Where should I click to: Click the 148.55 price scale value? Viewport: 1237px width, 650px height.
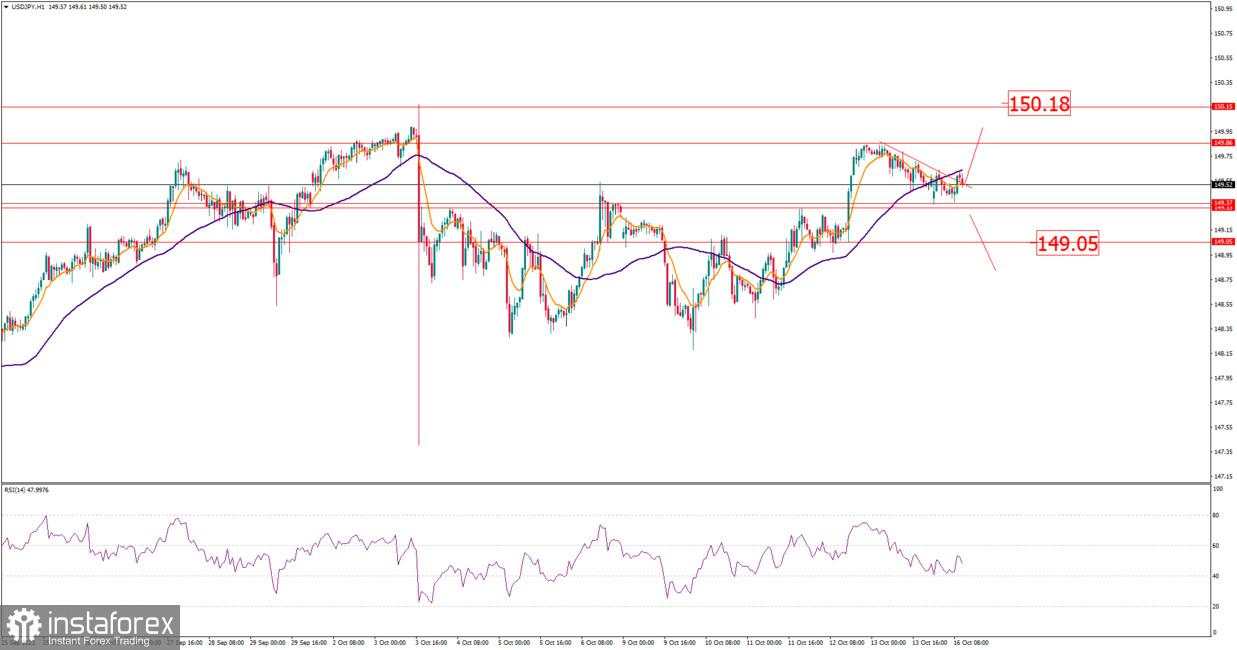pyautogui.click(x=1222, y=304)
